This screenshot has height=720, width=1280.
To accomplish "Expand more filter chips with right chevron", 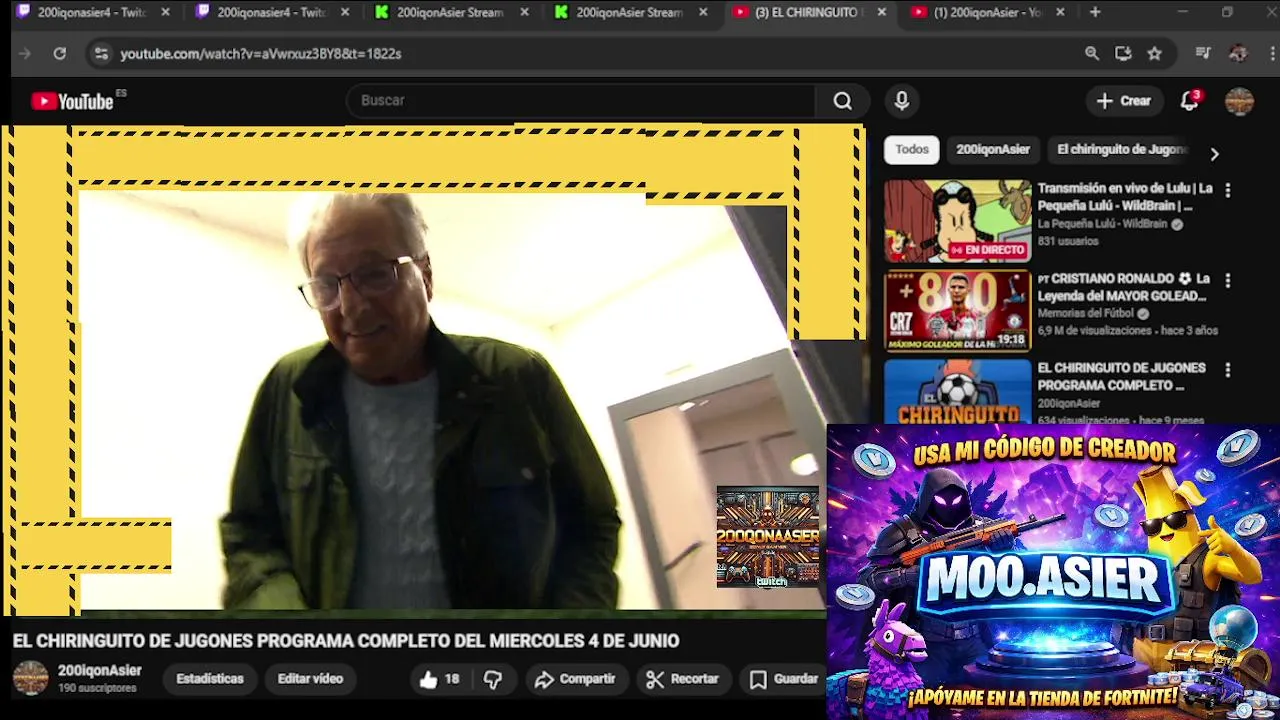I will tap(1214, 154).
